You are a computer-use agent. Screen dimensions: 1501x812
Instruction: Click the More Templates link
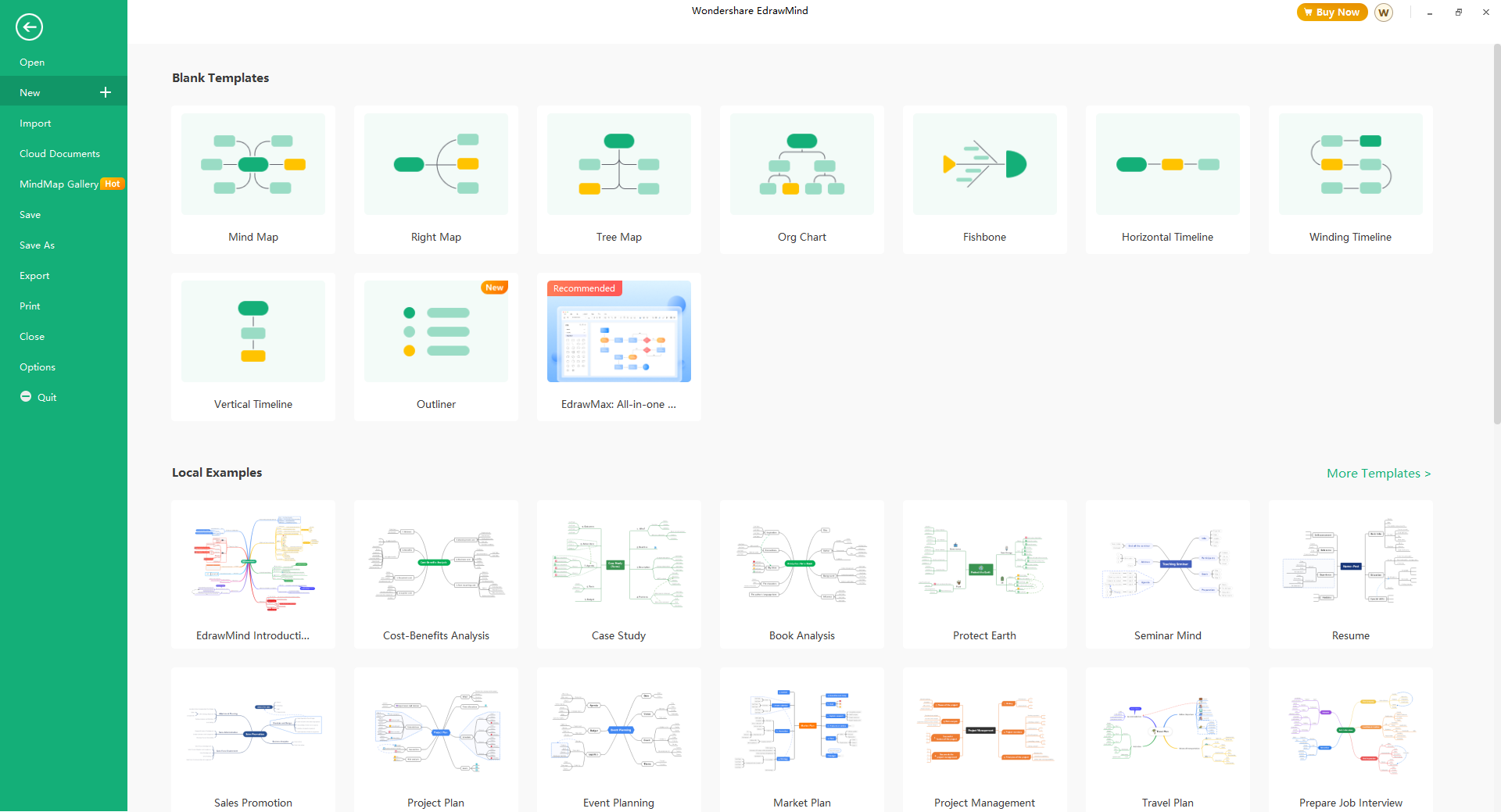pyautogui.click(x=1378, y=474)
